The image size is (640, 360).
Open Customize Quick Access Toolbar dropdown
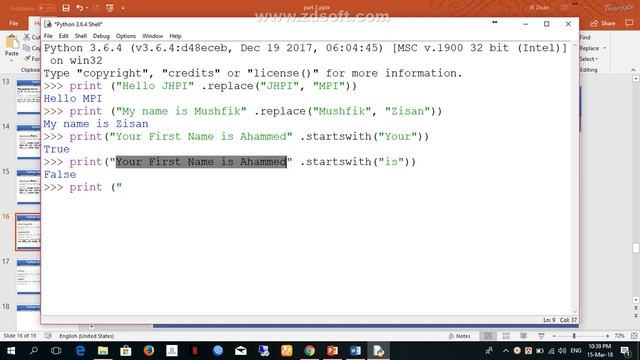(x=123, y=8)
